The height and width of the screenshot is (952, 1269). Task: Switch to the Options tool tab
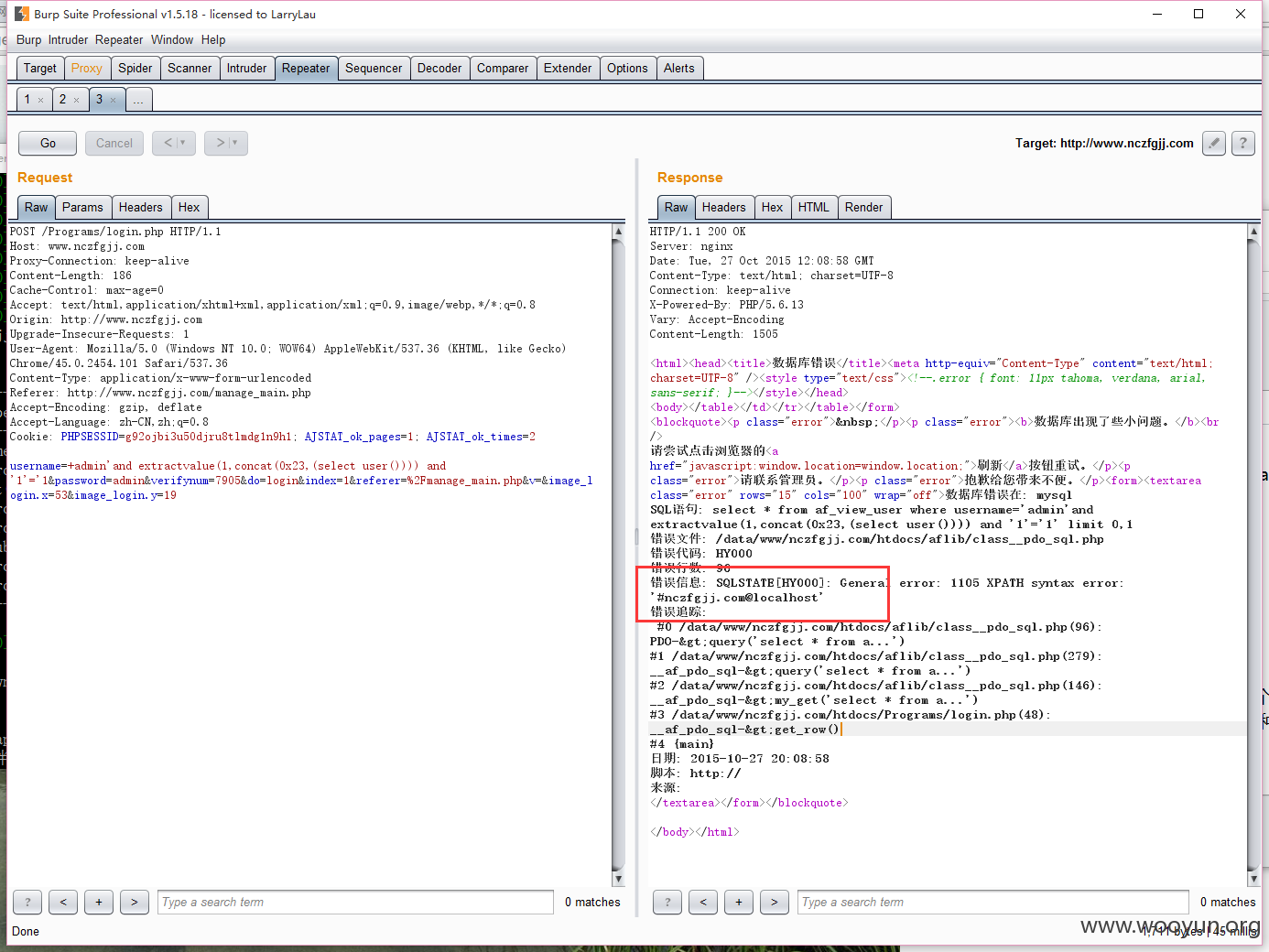click(x=627, y=68)
